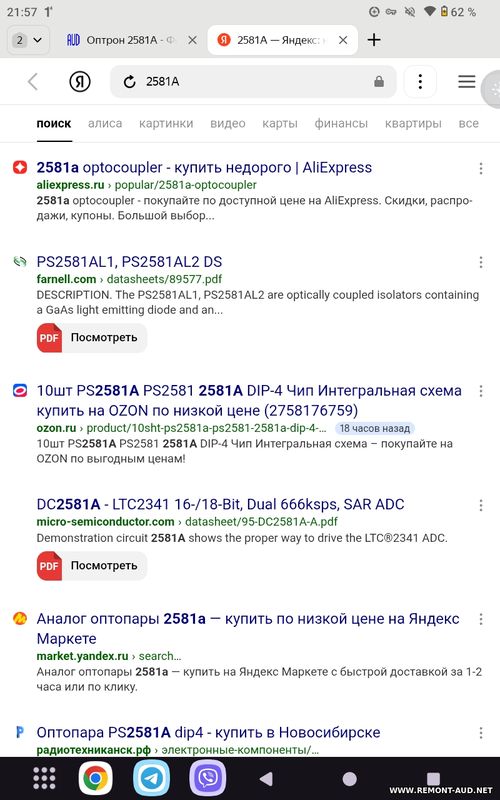Go back with the left arrow icon
Image resolution: width=500 pixels, height=800 pixels.
click(33, 82)
